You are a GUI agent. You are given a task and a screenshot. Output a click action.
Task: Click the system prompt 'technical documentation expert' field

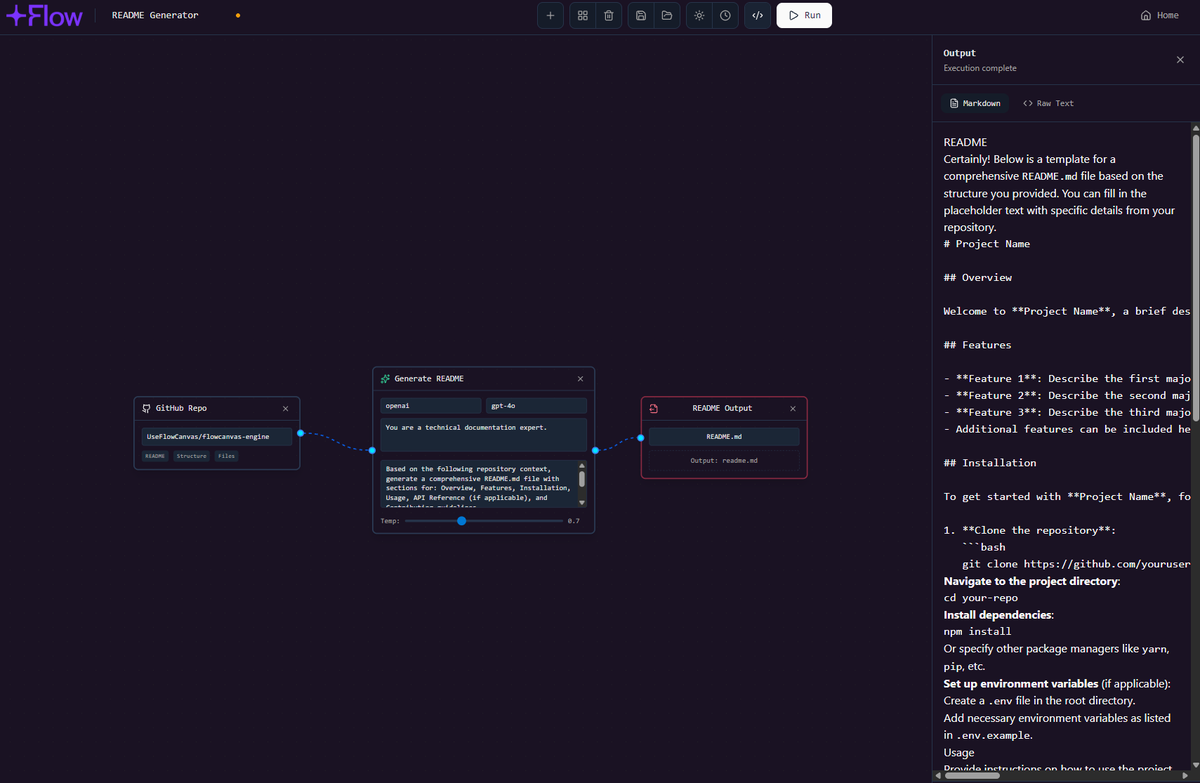point(484,435)
